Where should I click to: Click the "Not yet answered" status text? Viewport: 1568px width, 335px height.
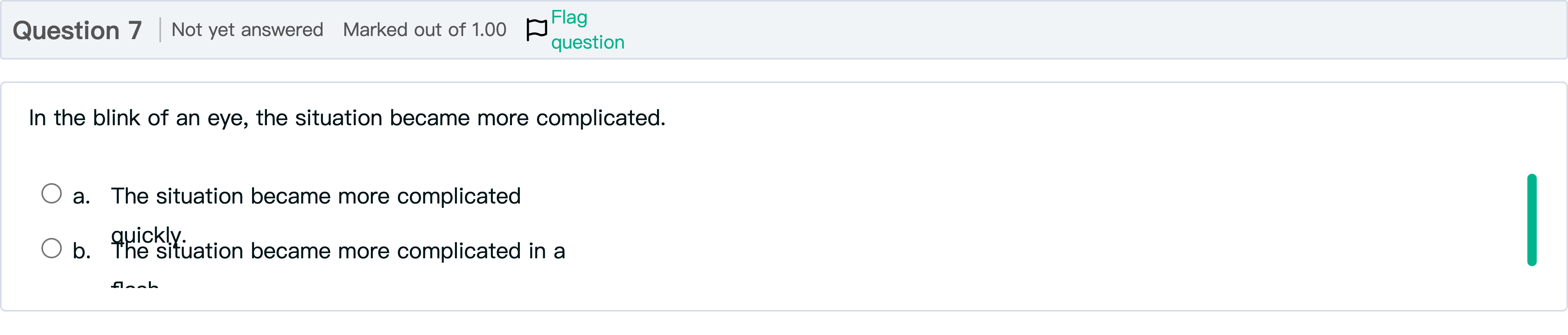point(247,30)
